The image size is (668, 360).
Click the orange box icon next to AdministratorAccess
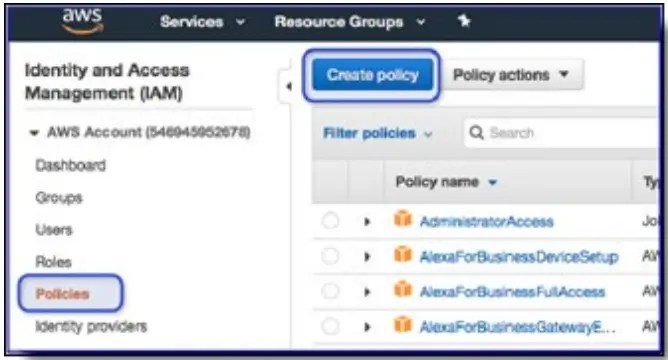tap(403, 219)
